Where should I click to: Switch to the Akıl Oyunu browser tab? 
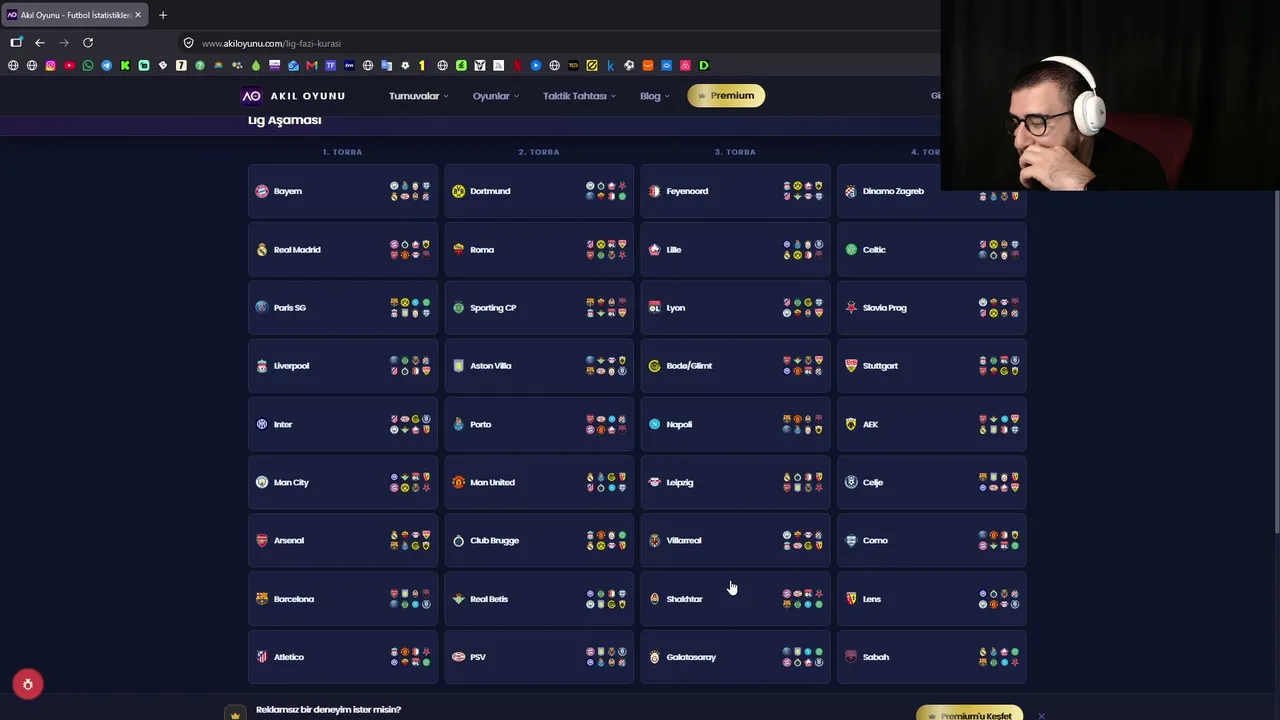click(x=75, y=15)
